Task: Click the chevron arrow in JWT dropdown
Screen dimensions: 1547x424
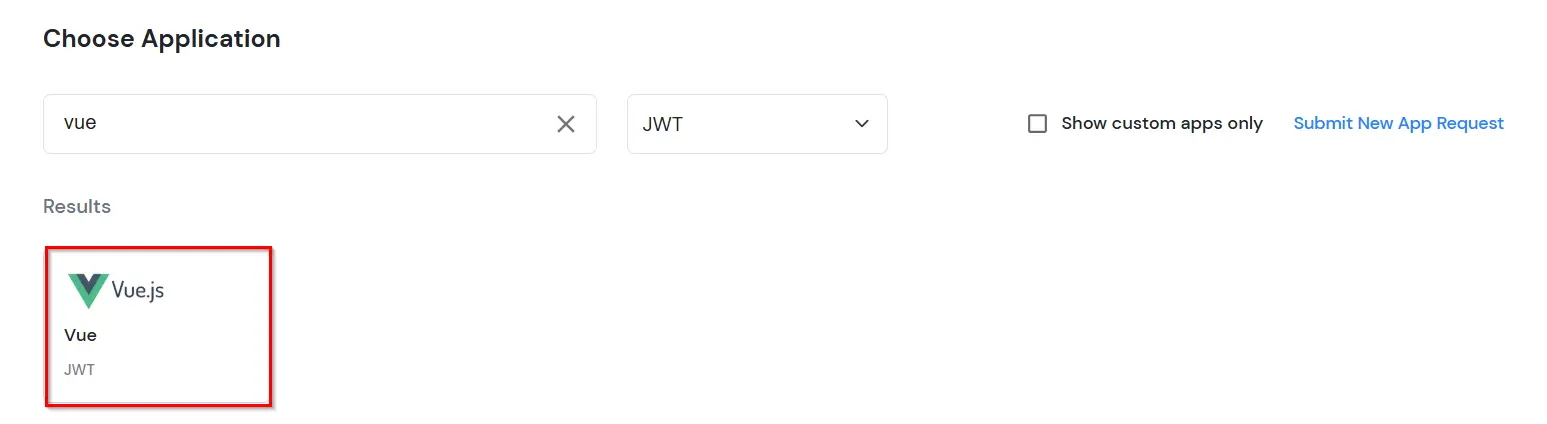Action: (861, 124)
